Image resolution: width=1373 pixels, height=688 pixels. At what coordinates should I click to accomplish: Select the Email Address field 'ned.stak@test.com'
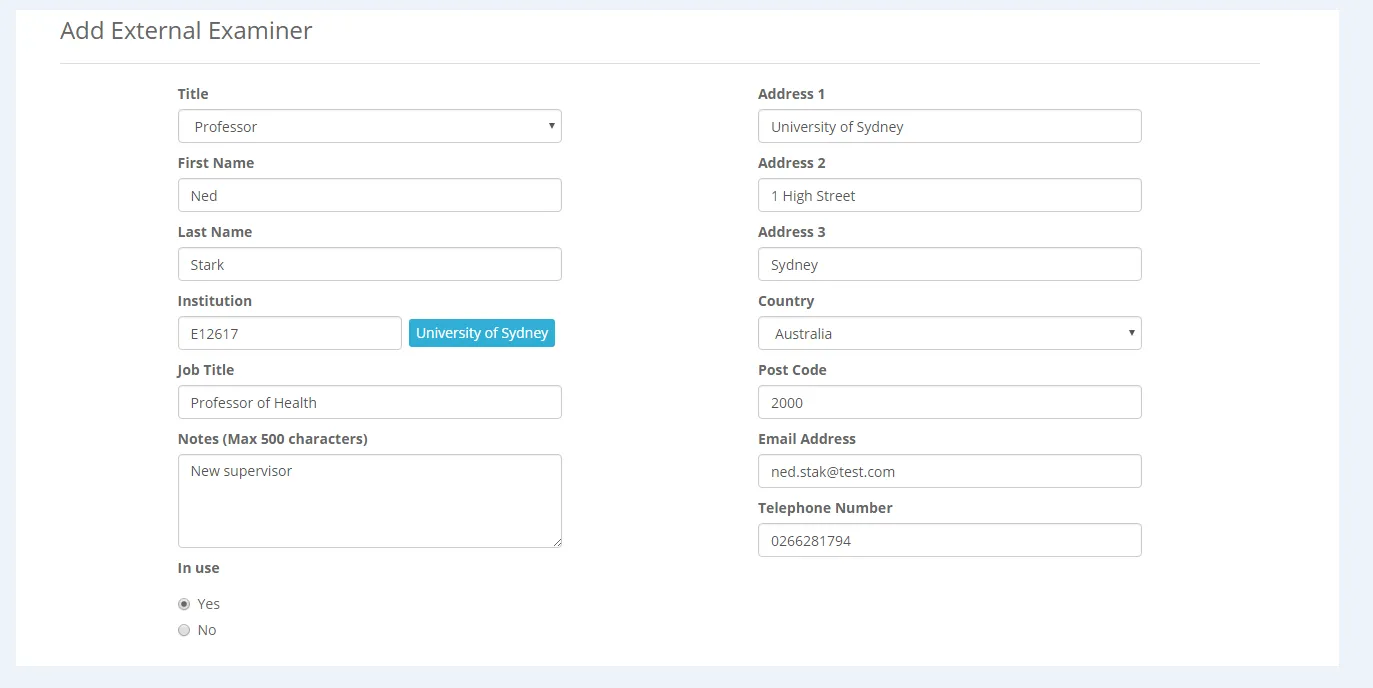pyautogui.click(x=949, y=470)
